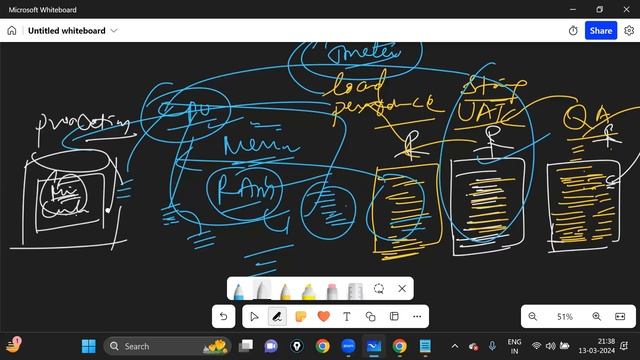
Task: Open the Notepad icon in taskbar
Action: (425, 346)
